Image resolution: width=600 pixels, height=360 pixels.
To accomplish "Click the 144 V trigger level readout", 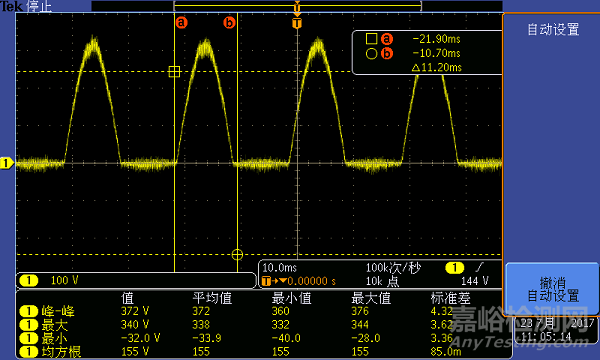I will coord(474,281).
